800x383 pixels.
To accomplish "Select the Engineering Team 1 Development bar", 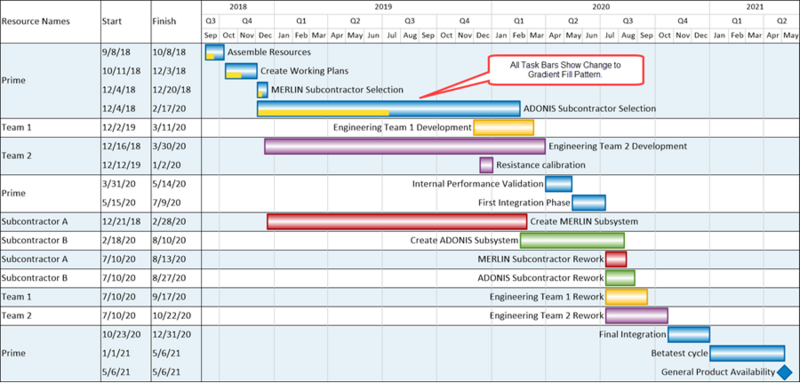I will pyautogui.click(x=504, y=127).
